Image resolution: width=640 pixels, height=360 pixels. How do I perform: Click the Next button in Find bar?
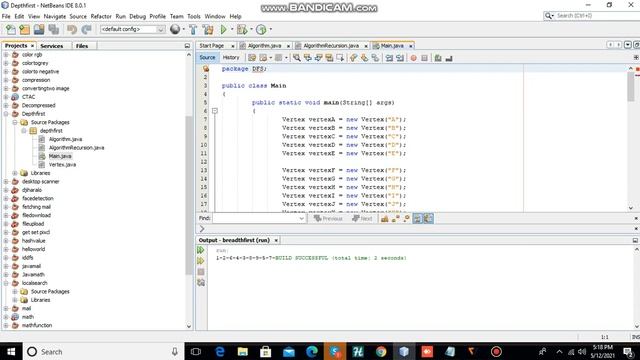pos(362,219)
